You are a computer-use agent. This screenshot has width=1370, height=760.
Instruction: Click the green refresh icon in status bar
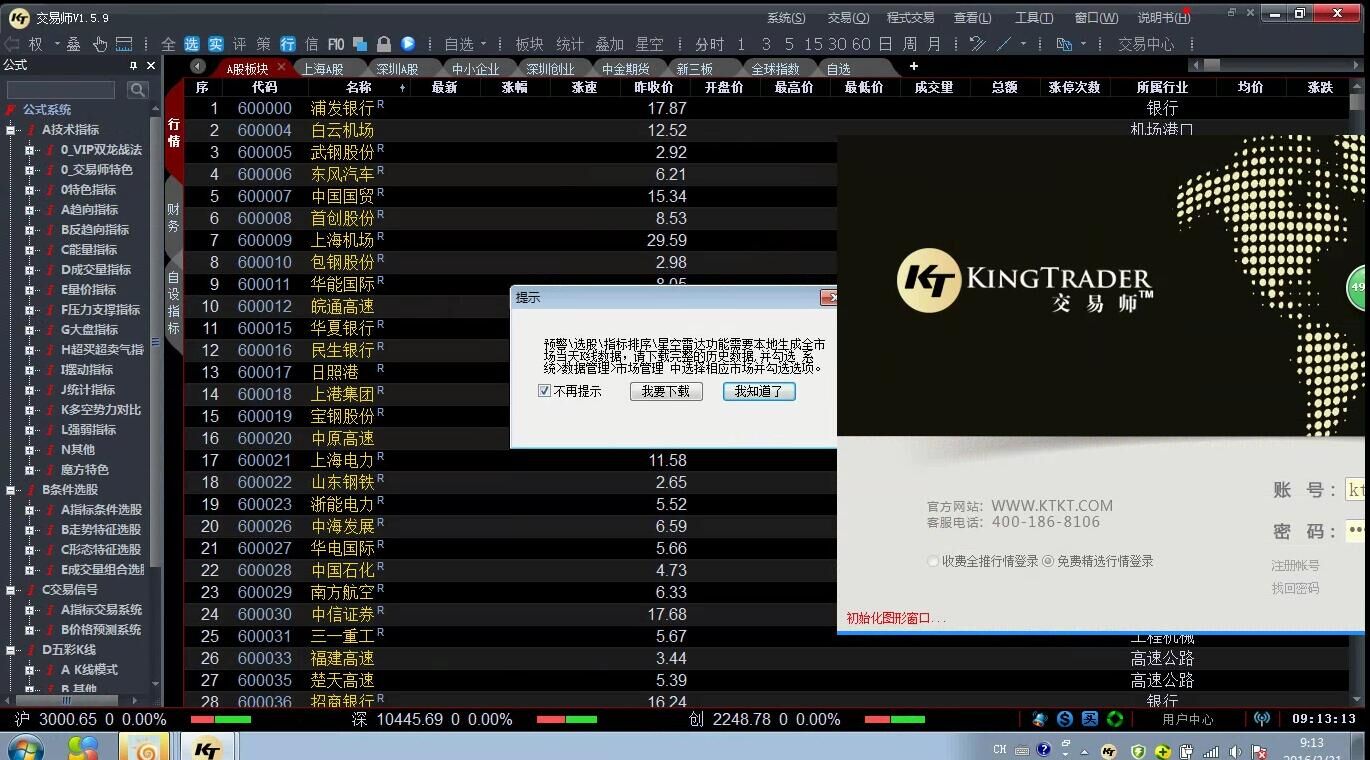point(1114,719)
